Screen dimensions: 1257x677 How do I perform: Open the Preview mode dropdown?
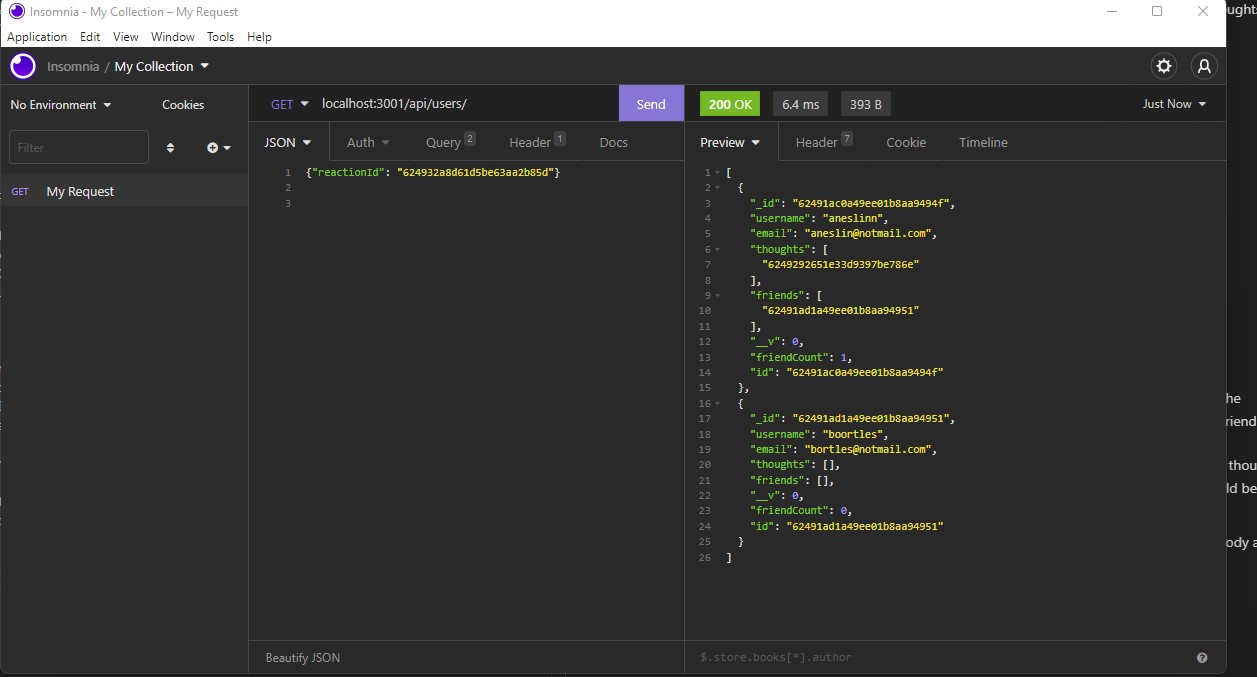[730, 142]
